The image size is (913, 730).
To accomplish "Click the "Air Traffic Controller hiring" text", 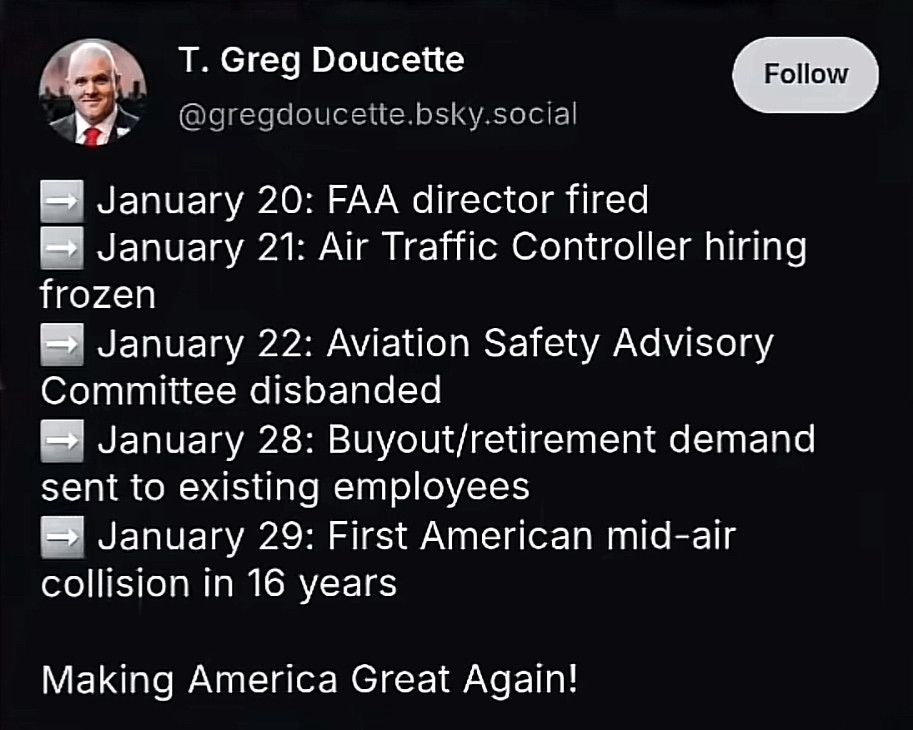I will (563, 247).
